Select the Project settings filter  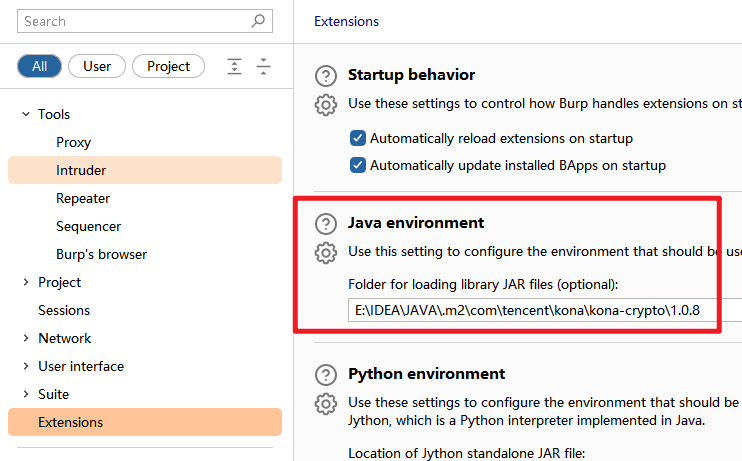click(x=168, y=66)
